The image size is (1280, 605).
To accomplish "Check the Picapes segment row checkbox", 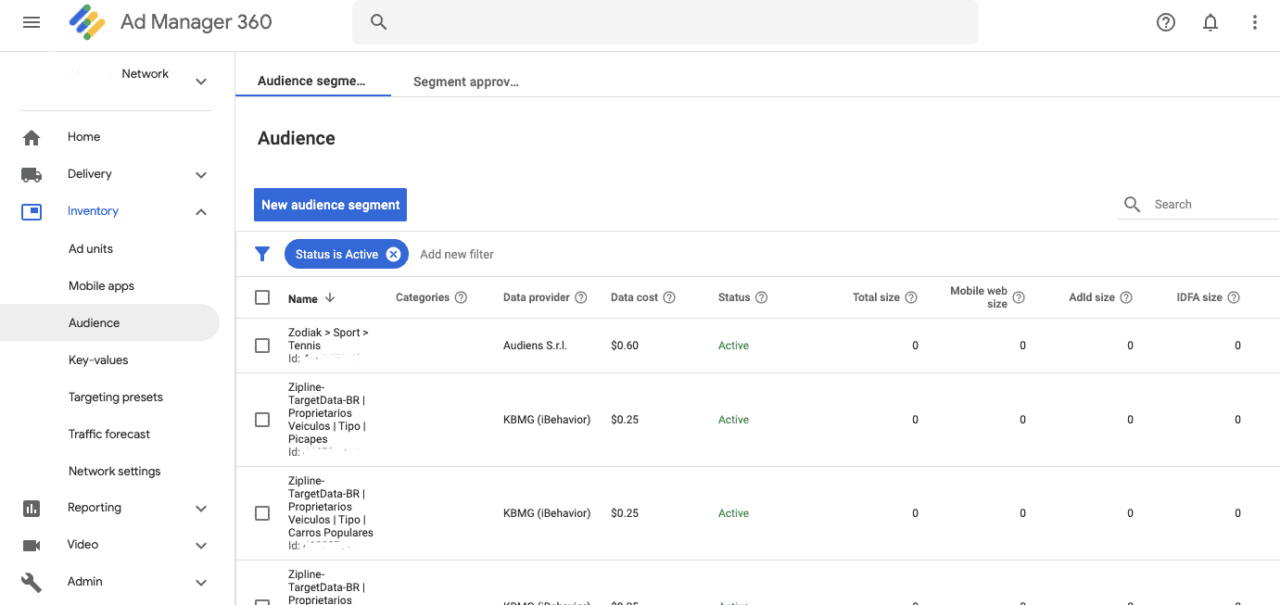I will click(262, 419).
